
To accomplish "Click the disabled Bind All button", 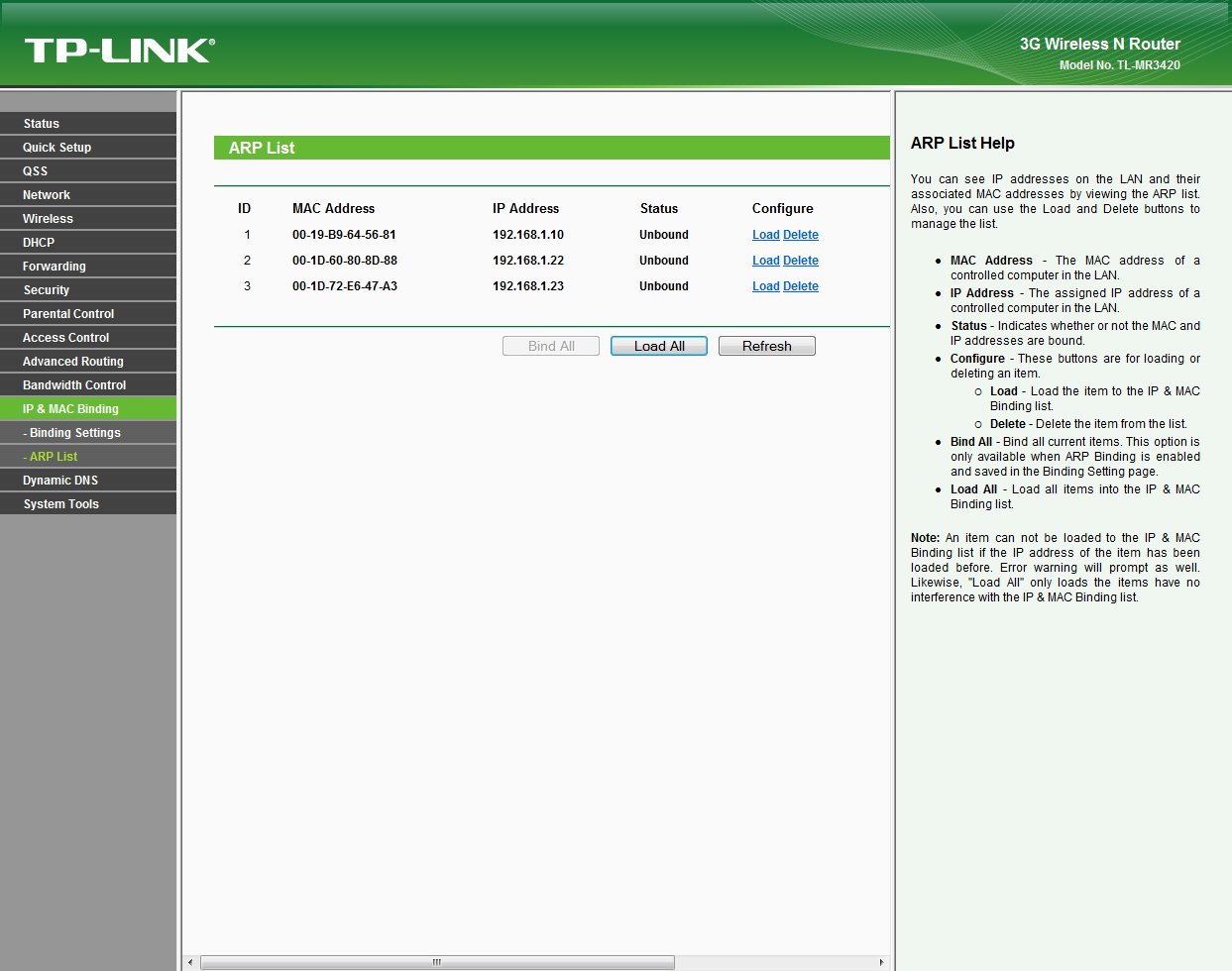I will coord(551,346).
